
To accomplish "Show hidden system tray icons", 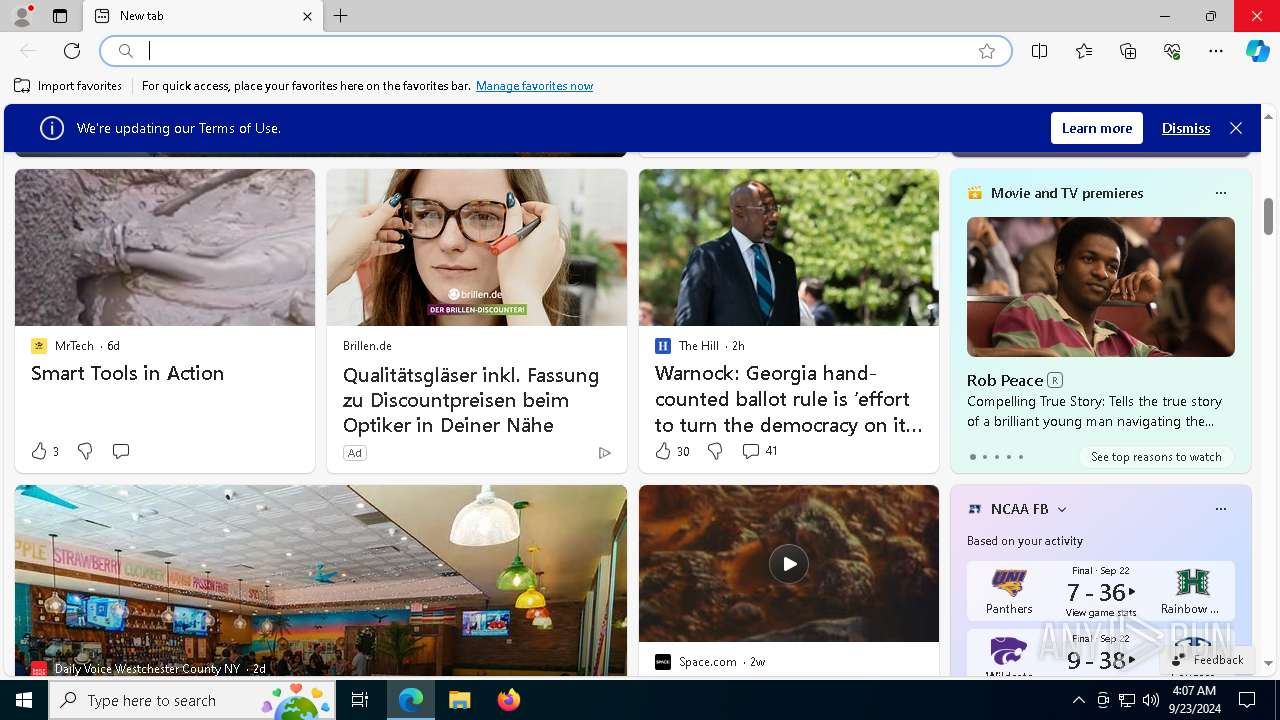I will click(x=1079, y=700).
